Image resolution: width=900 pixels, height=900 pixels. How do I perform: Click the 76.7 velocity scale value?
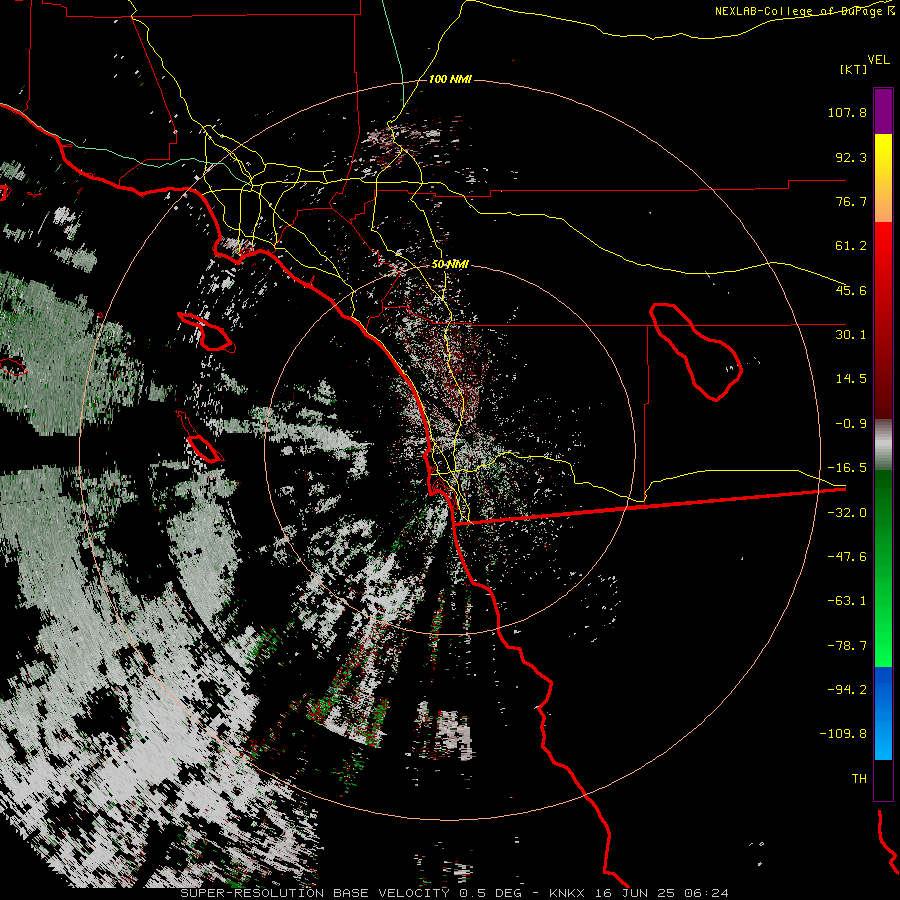coord(851,201)
